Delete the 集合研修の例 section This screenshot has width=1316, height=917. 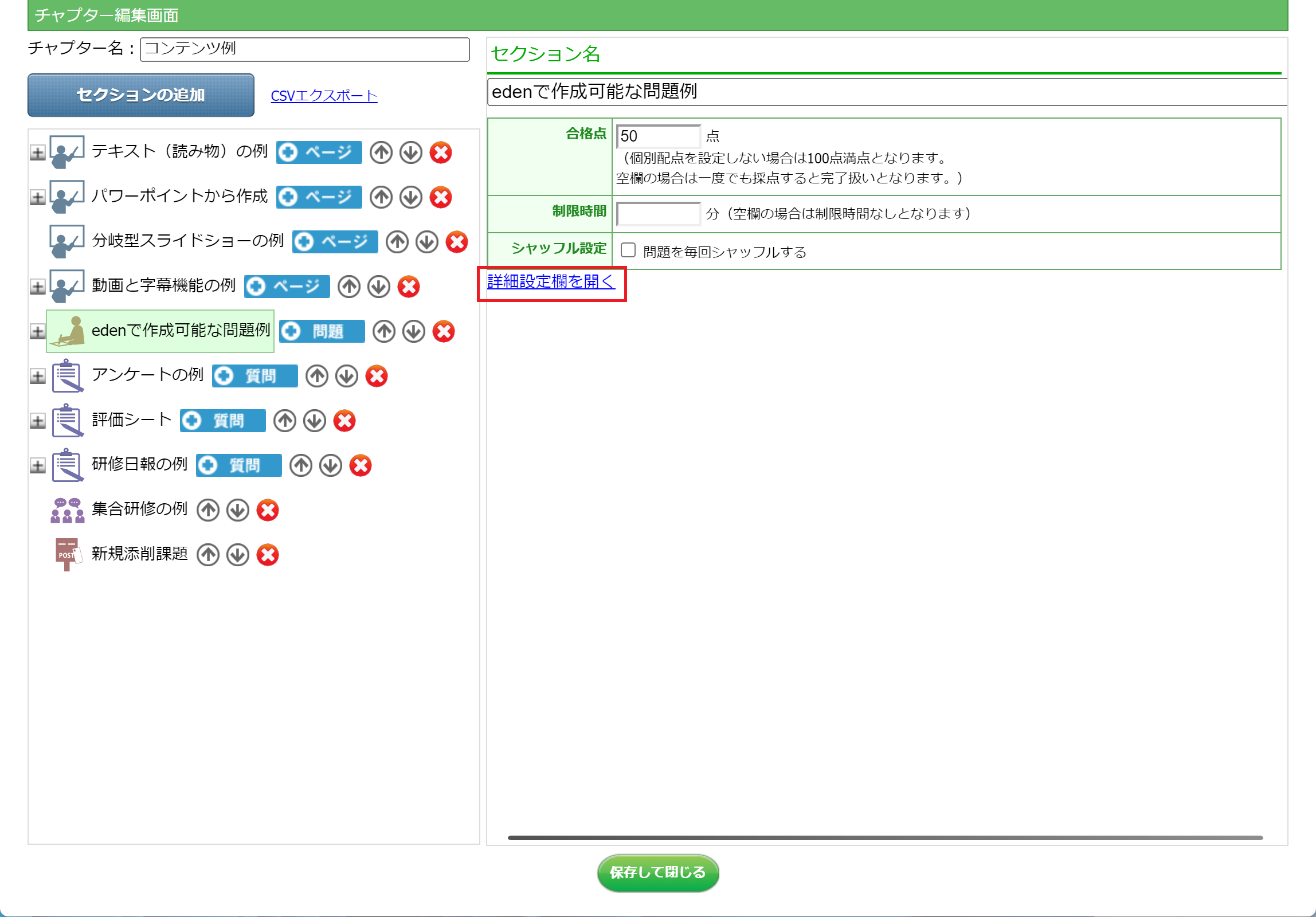click(x=268, y=510)
